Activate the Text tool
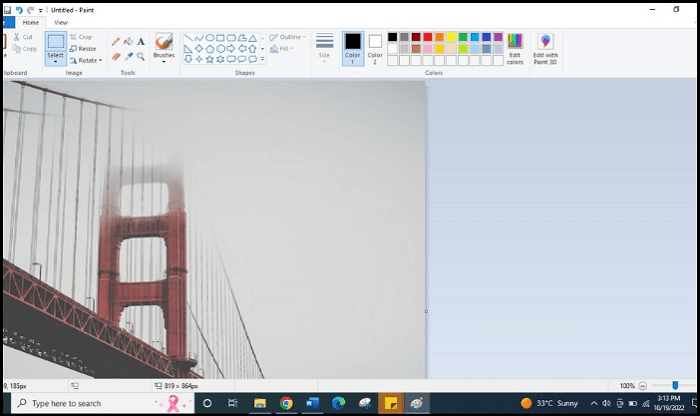700x416 pixels. [x=141, y=42]
